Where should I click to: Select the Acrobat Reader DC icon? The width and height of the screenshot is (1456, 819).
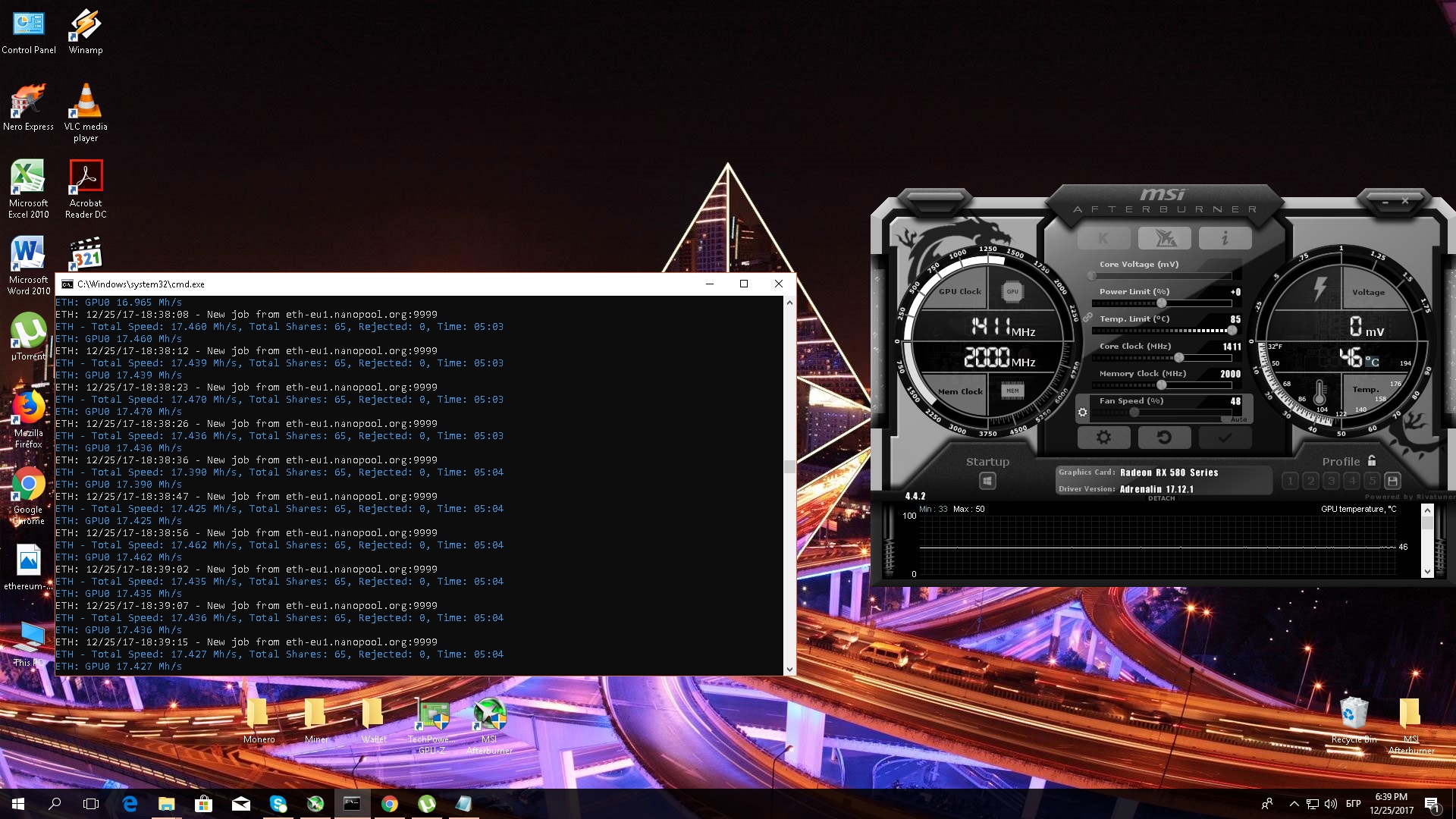pos(86,189)
